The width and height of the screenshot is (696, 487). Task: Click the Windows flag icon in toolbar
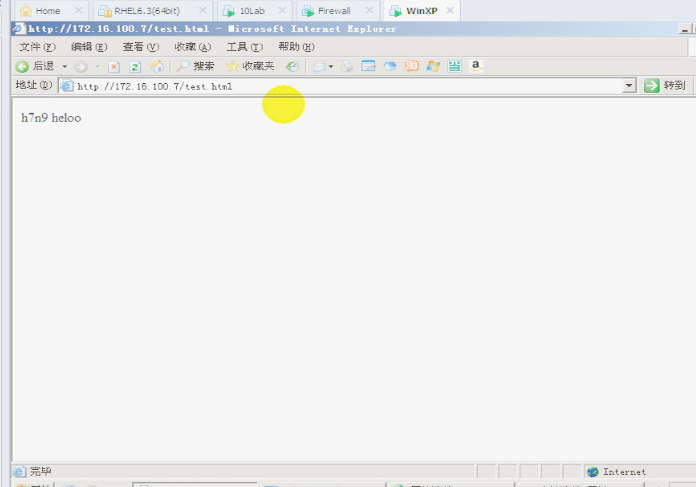[x=433, y=66]
